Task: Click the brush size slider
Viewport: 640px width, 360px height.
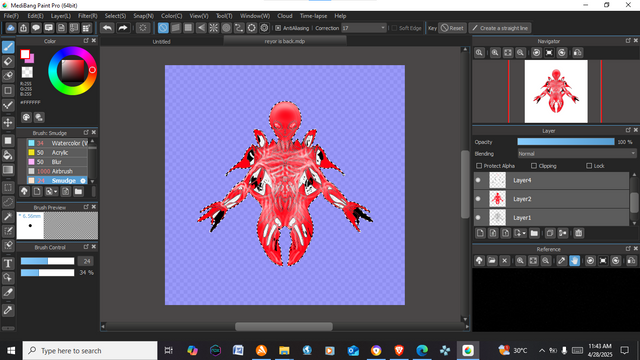Action: pos(47,261)
